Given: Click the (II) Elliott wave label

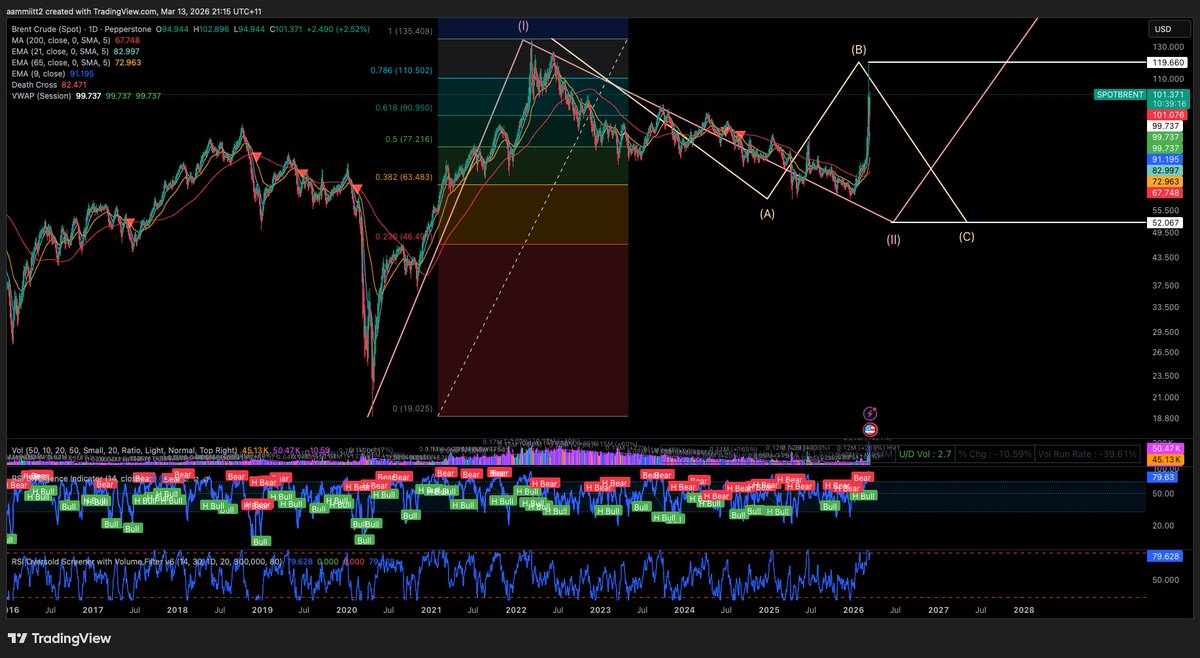Looking at the screenshot, I should pos(893,239).
